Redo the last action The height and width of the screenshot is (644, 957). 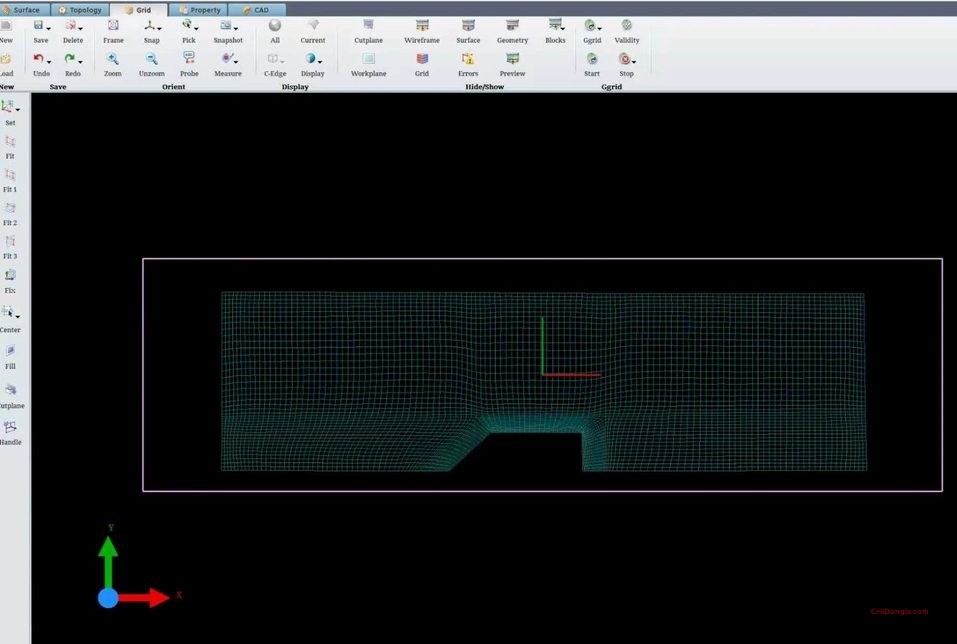tap(70, 59)
